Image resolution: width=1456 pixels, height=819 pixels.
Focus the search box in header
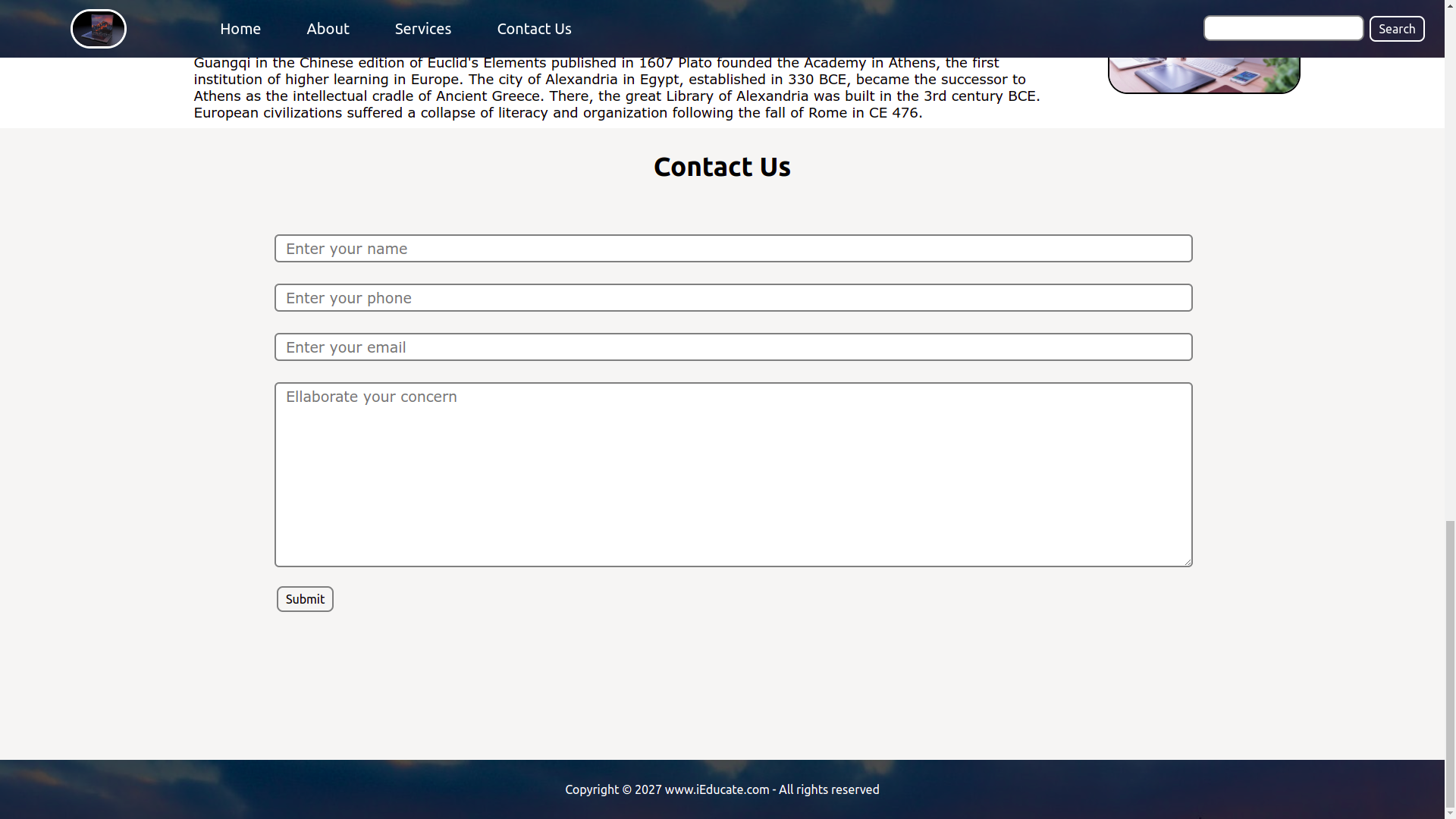(x=1283, y=29)
